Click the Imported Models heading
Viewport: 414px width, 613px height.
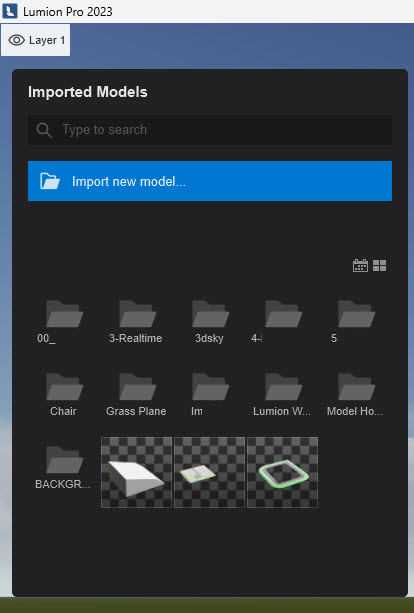click(88, 92)
